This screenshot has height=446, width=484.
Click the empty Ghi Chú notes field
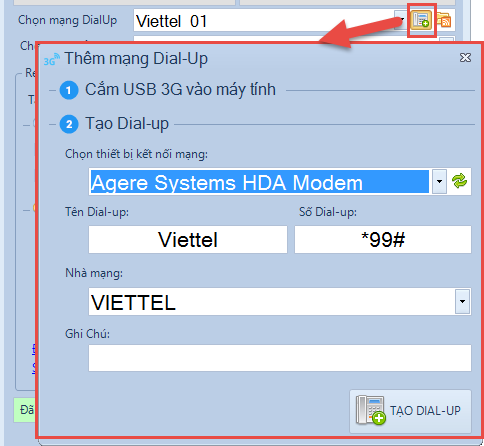pos(280,358)
